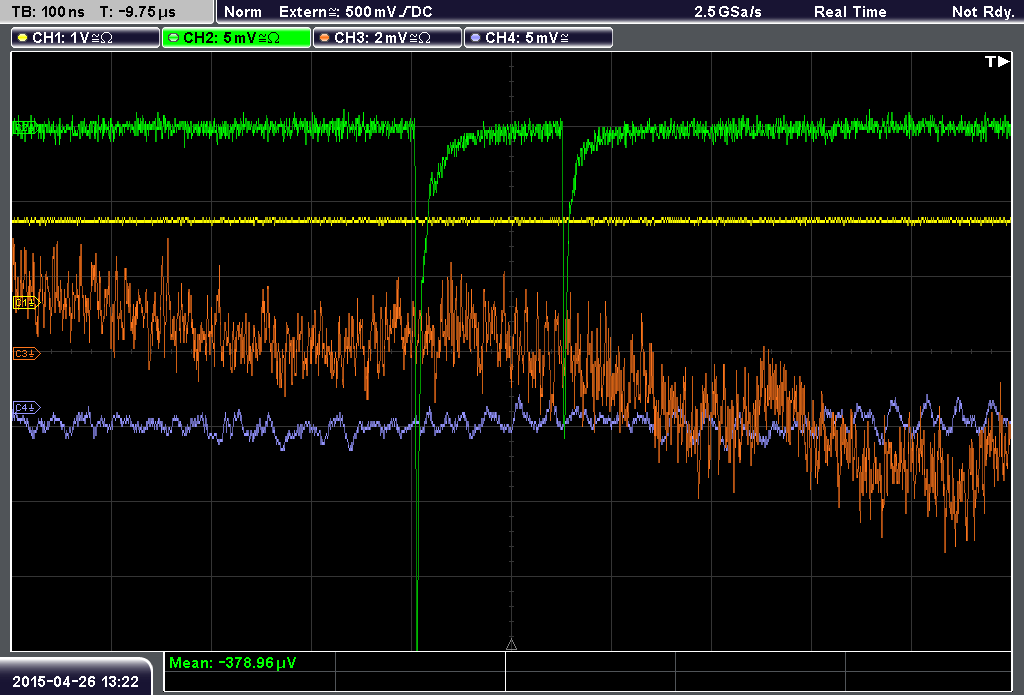This screenshot has width=1024, height=695.
Task: Click the Real Time acquisition mode label
Action: (x=850, y=12)
